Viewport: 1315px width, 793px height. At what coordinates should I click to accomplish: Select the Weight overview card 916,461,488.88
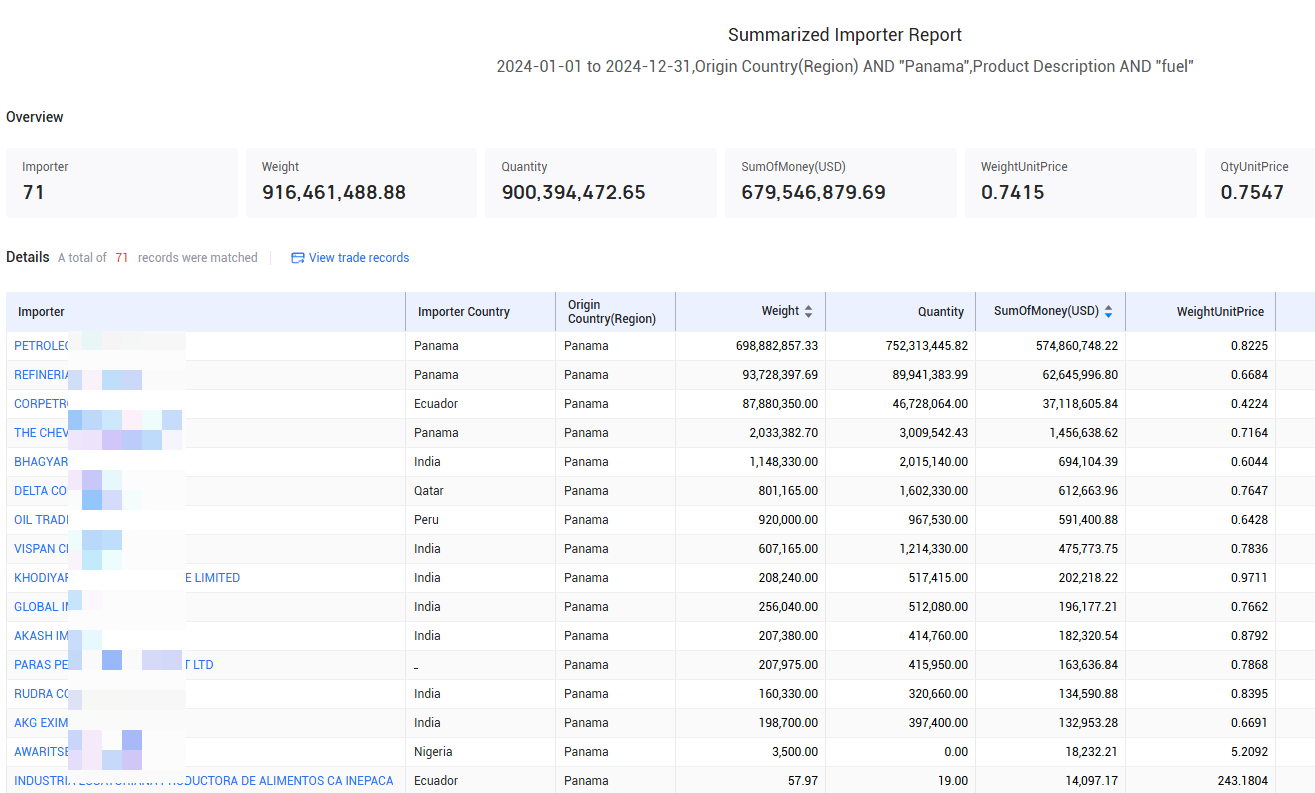[x=361, y=183]
